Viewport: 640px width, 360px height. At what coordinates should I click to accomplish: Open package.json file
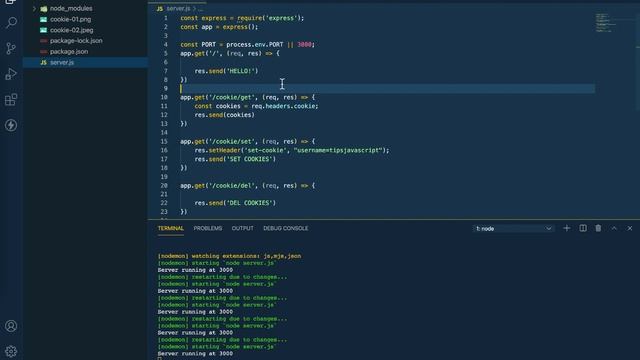tap(69, 51)
